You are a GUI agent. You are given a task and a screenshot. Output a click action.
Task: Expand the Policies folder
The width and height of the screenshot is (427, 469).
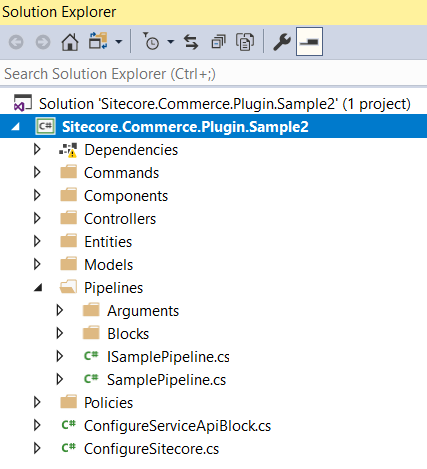[x=37, y=402]
